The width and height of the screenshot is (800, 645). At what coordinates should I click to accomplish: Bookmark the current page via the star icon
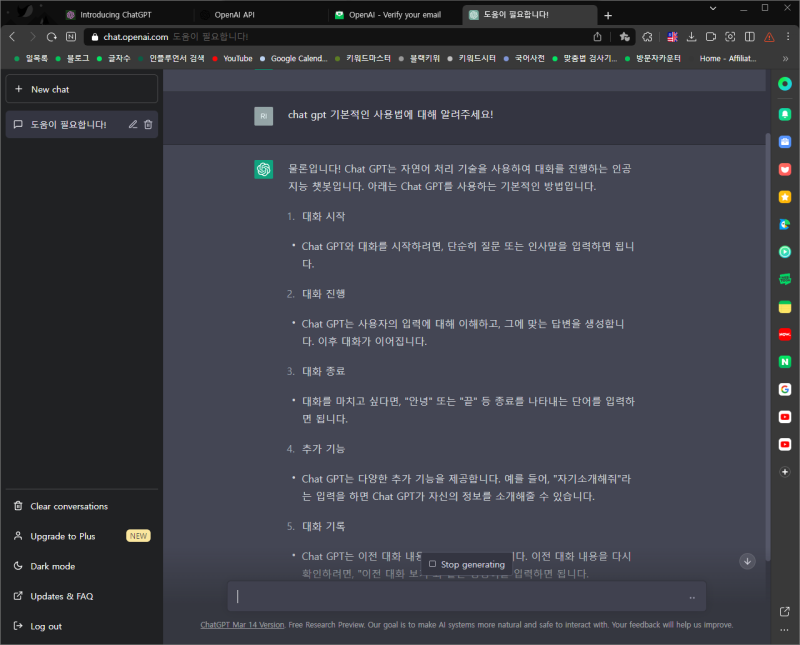tap(625, 34)
